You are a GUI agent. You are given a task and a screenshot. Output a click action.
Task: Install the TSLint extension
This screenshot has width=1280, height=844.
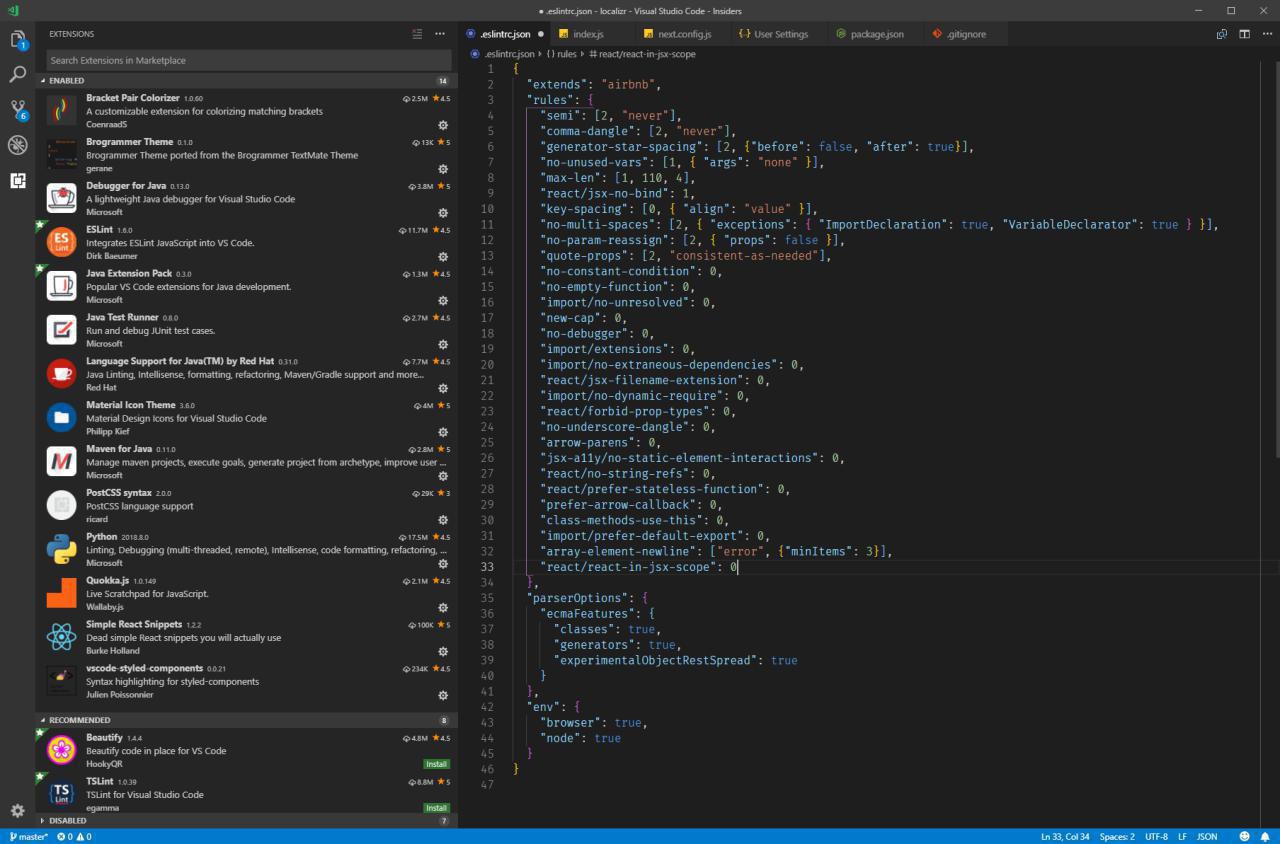pyautogui.click(x=437, y=808)
